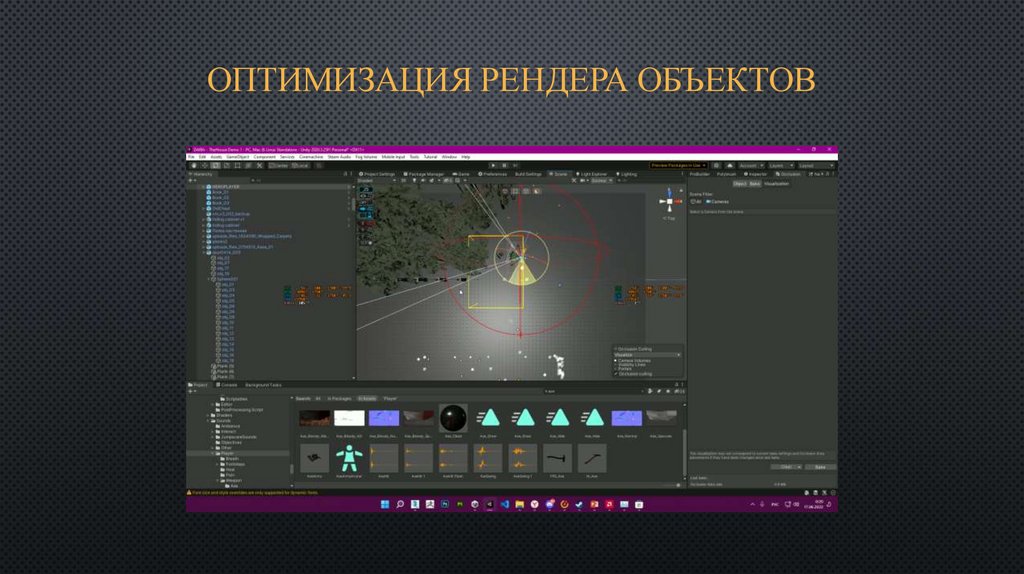Screen dimensions: 1024x574
Task: Select Cameras in Scene Filter
Action: coord(718,202)
